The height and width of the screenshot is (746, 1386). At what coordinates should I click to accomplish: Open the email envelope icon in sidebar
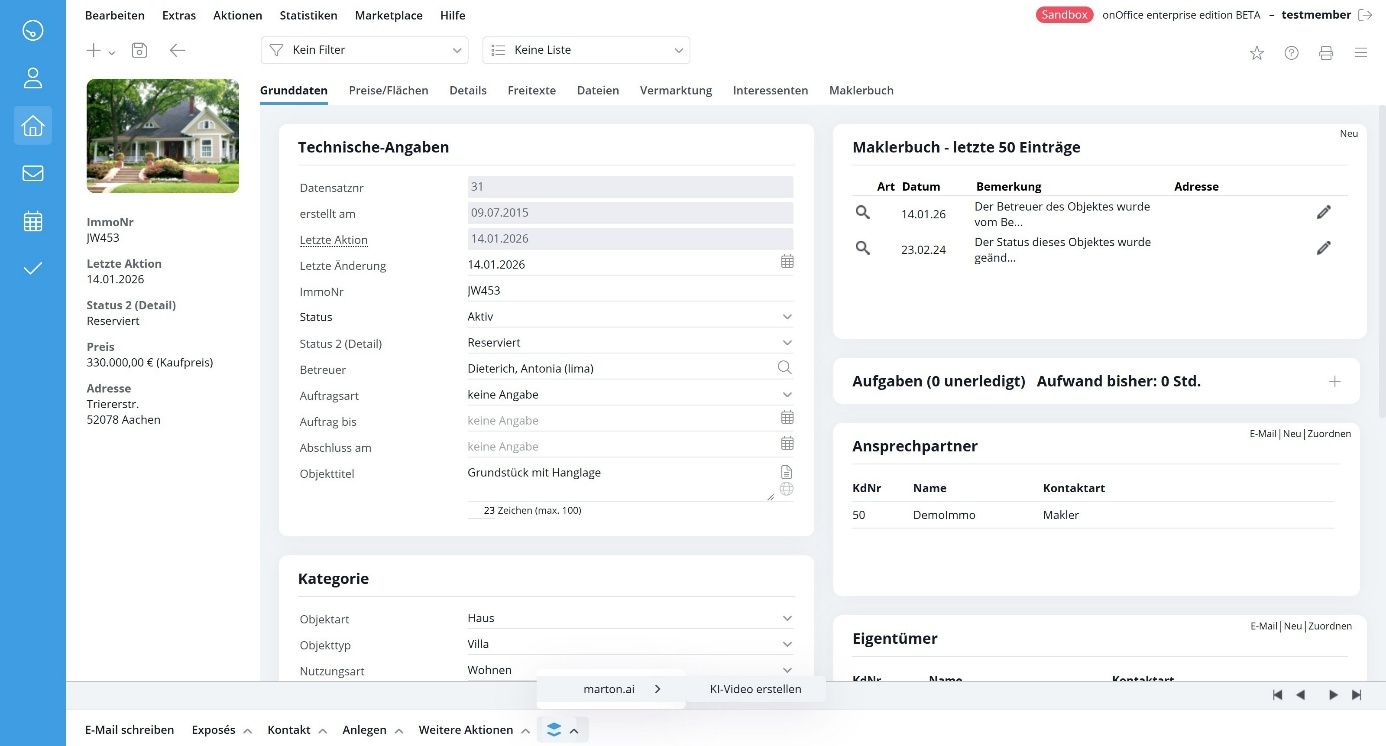[x=33, y=173]
